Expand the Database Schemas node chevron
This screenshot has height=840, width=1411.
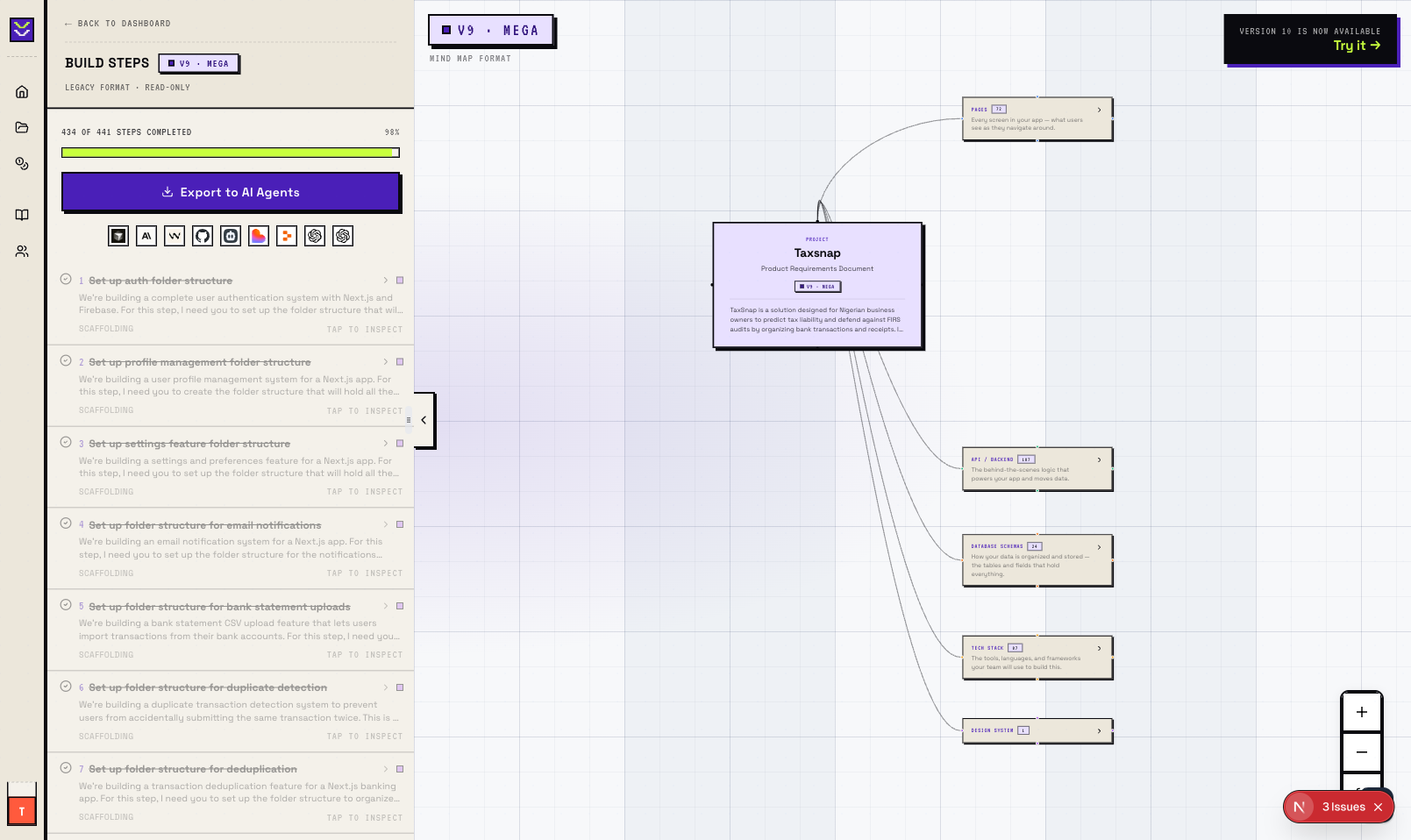coord(1099,547)
